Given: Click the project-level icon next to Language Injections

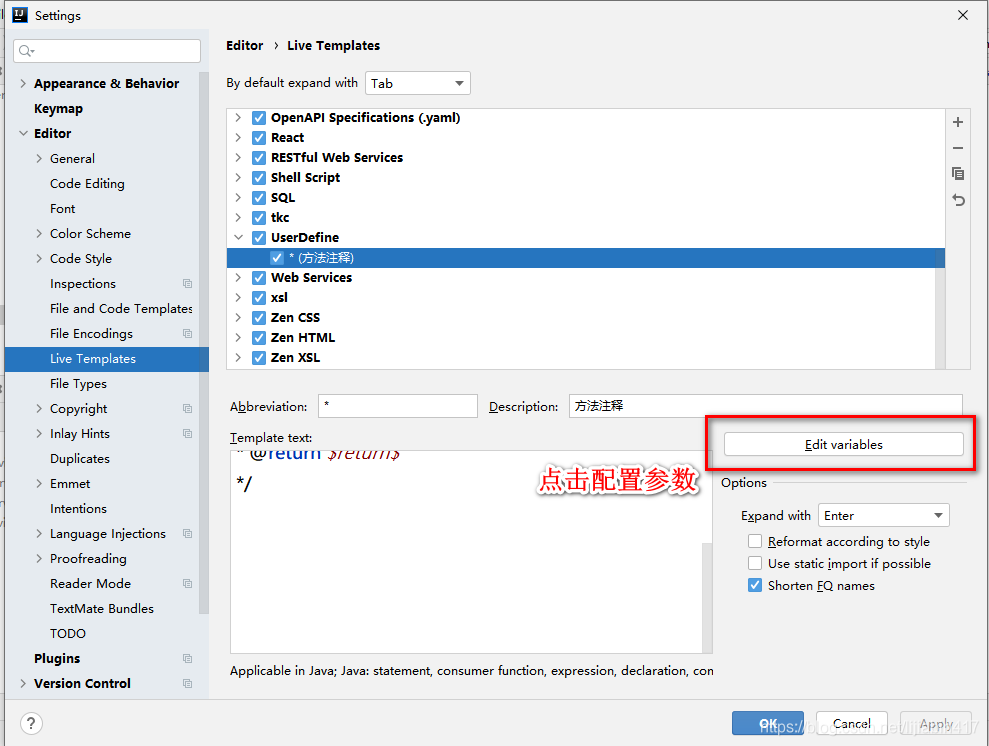Looking at the screenshot, I should tap(187, 533).
